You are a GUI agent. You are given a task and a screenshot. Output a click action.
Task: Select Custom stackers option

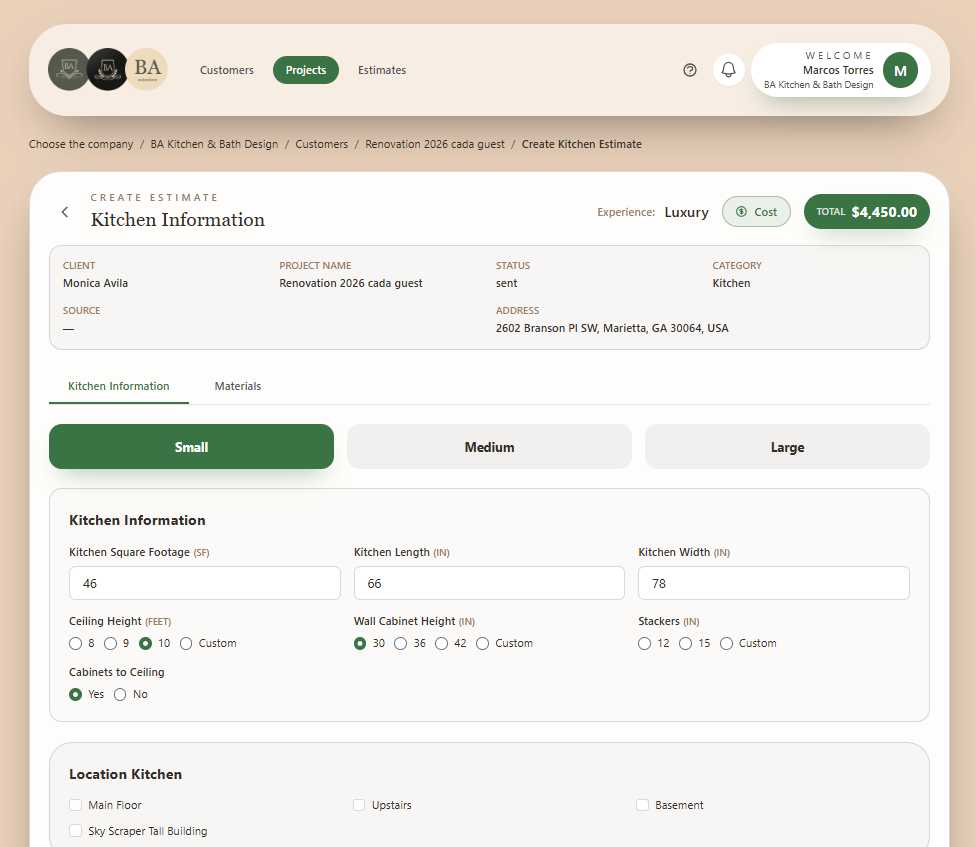click(x=726, y=643)
